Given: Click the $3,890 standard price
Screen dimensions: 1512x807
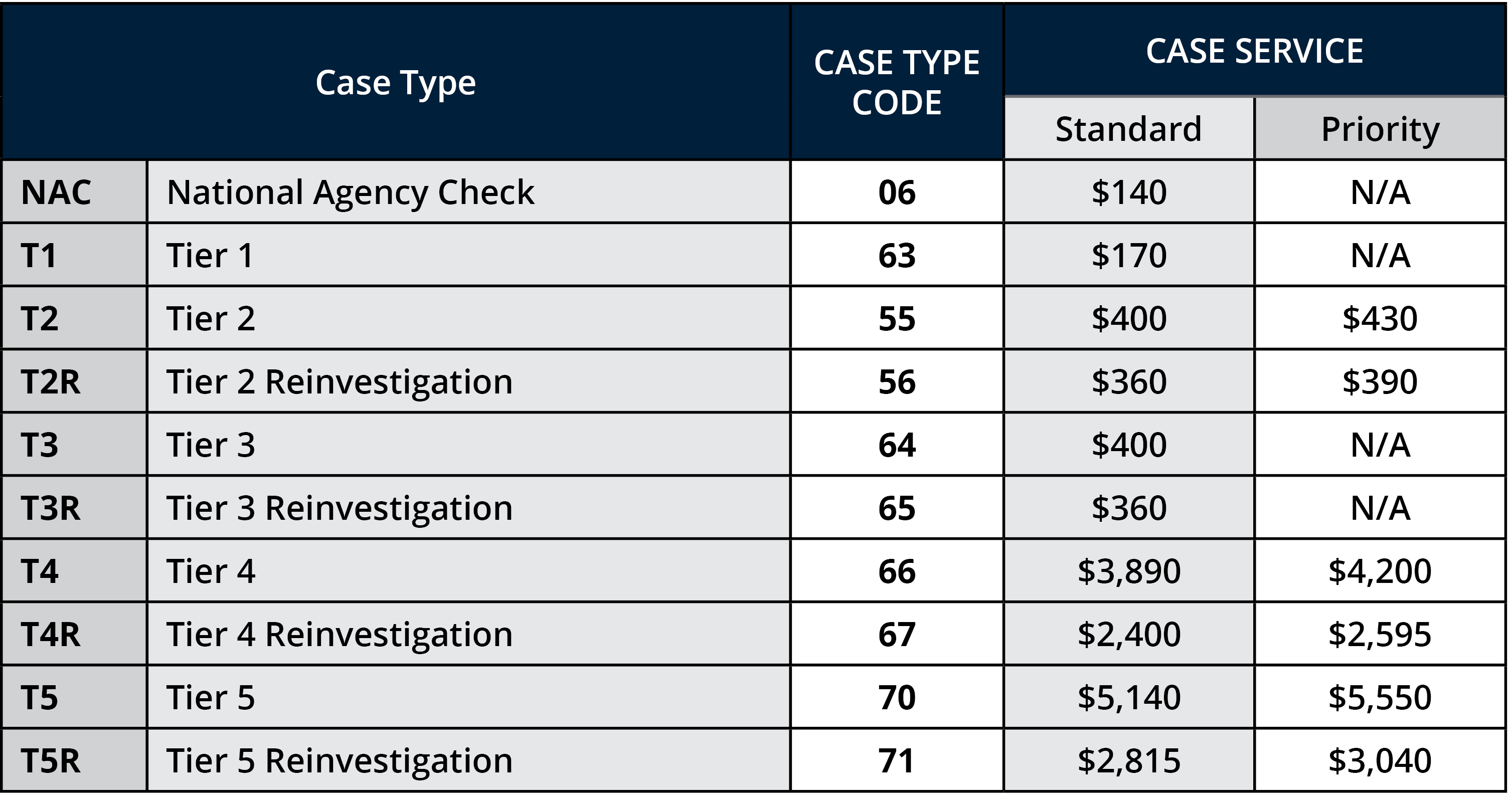Looking at the screenshot, I should pos(1128,570).
